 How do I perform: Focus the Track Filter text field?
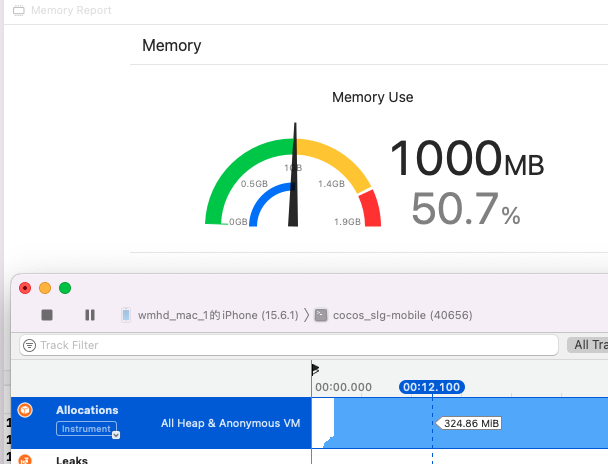290,345
